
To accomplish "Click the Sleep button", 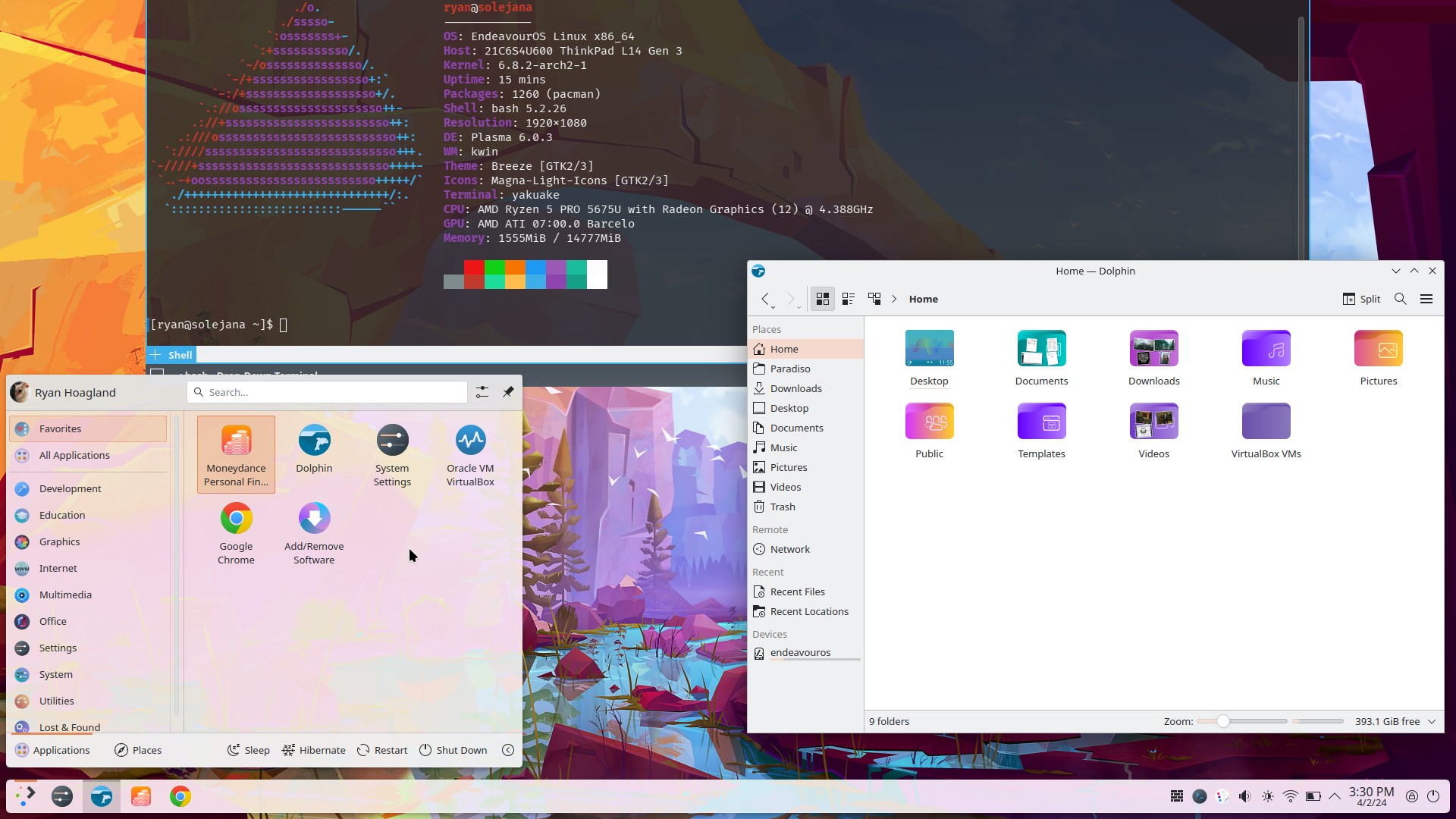I will tap(249, 750).
